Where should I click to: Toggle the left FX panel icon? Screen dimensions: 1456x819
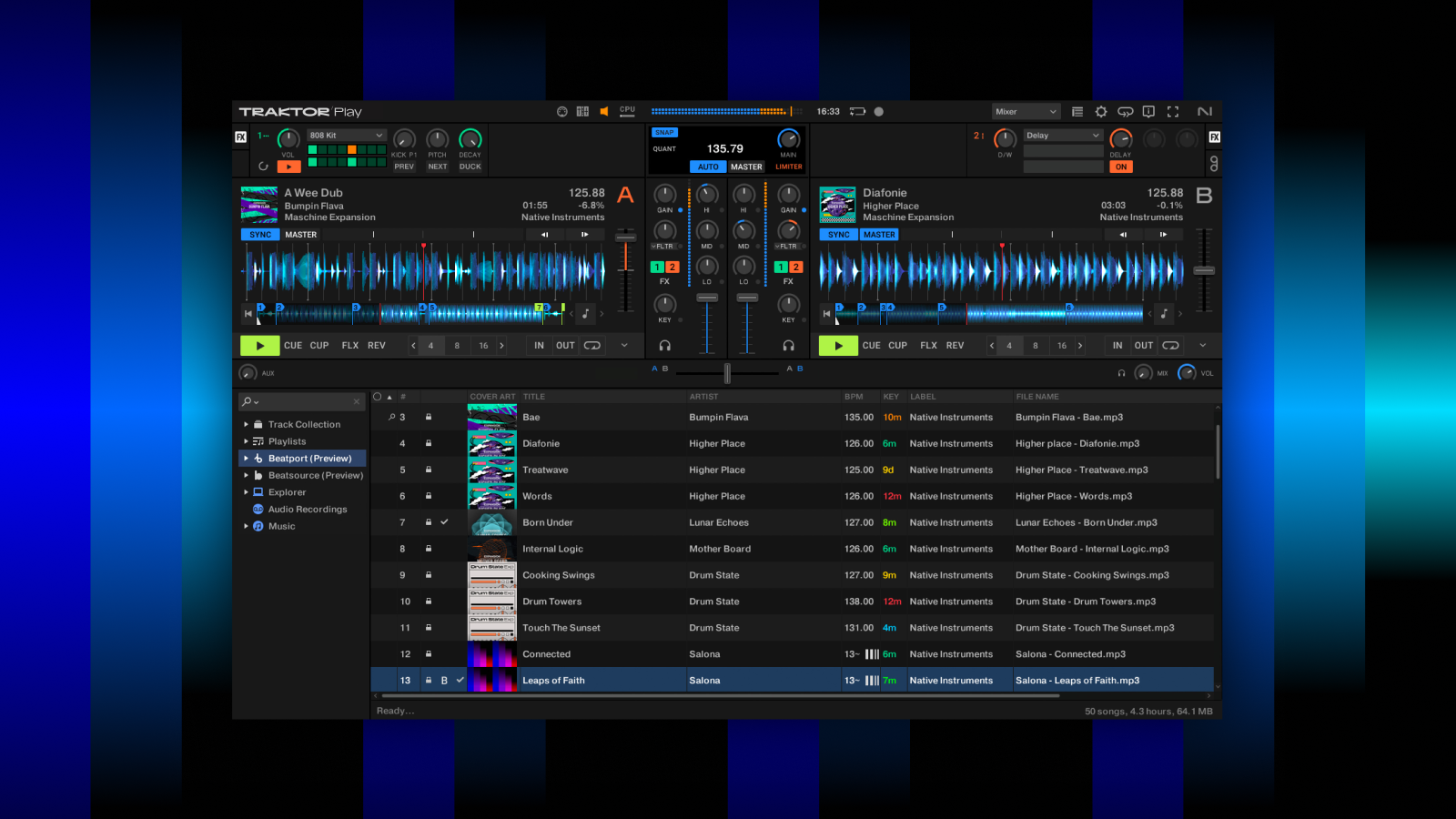(241, 137)
